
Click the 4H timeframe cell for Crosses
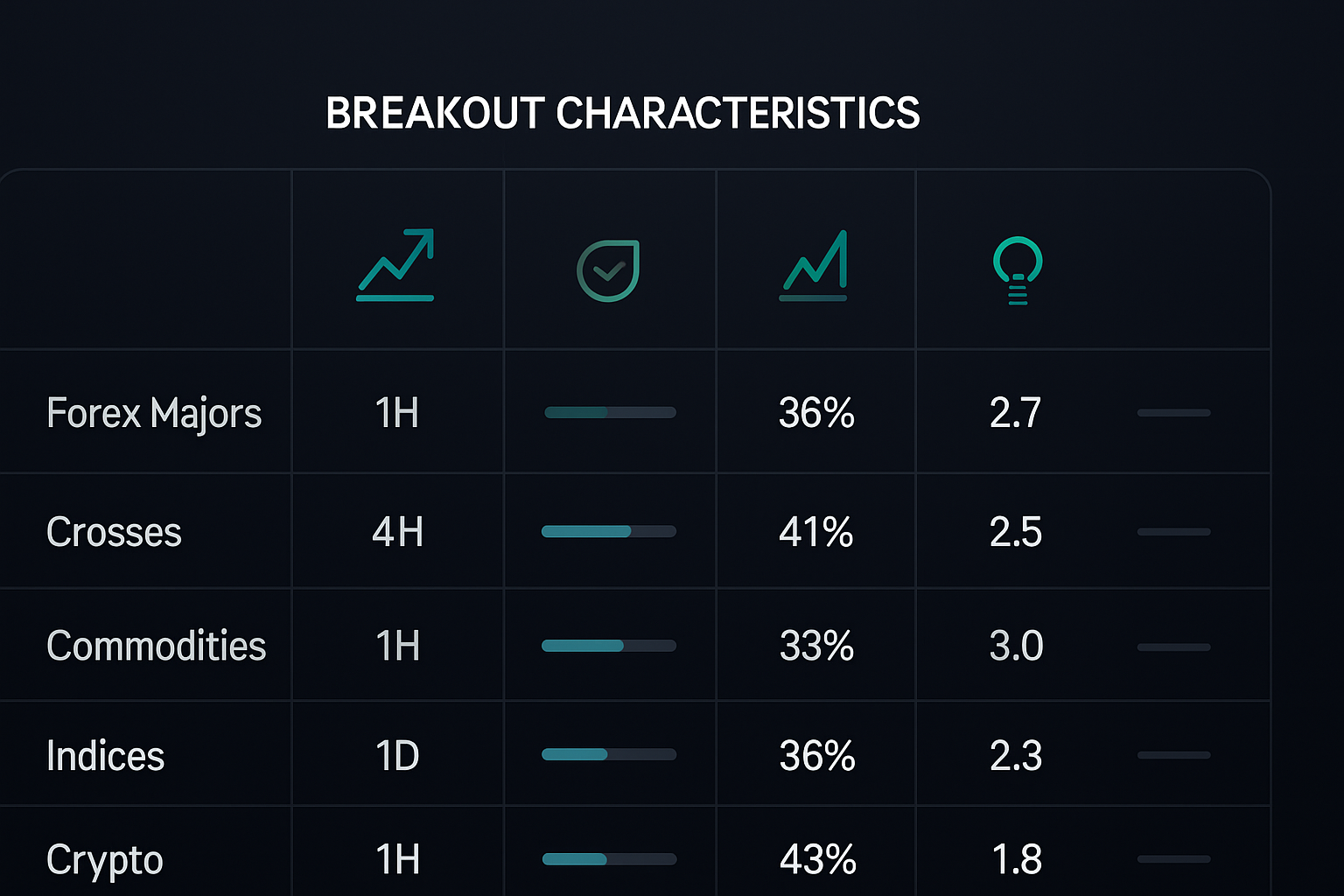pos(397,532)
